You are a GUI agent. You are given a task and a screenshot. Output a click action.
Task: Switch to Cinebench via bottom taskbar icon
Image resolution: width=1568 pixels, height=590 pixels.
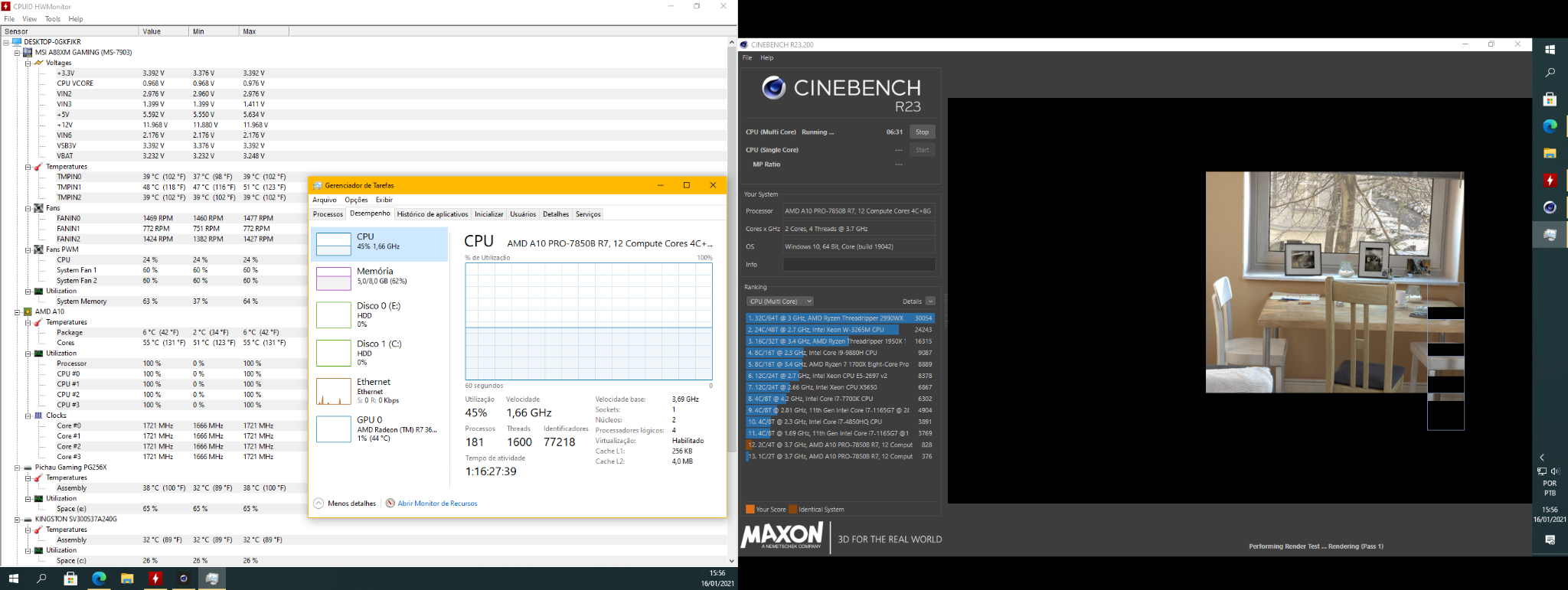tap(184, 579)
